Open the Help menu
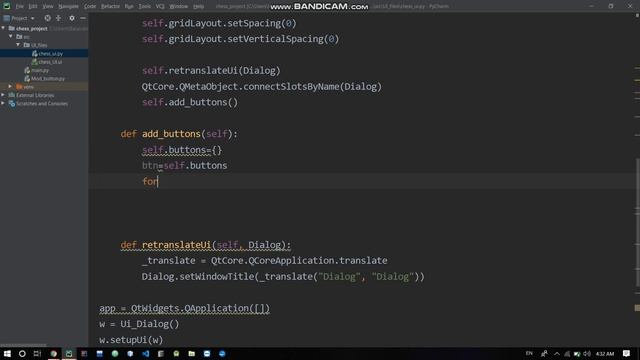Screen dimensions: 640x360 point(198,7)
